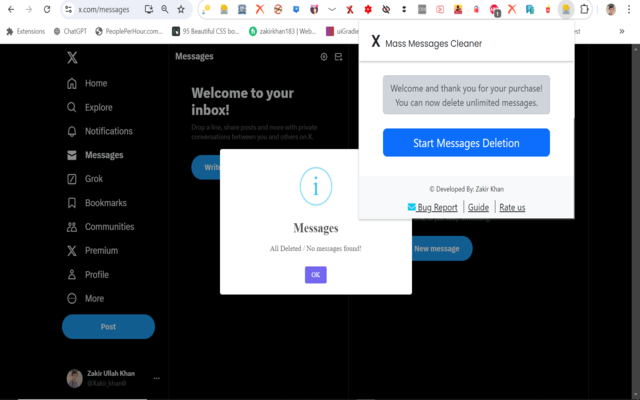Click OK in the Messages dialog
Image resolution: width=640 pixels, height=400 pixels.
pyautogui.click(x=316, y=275)
